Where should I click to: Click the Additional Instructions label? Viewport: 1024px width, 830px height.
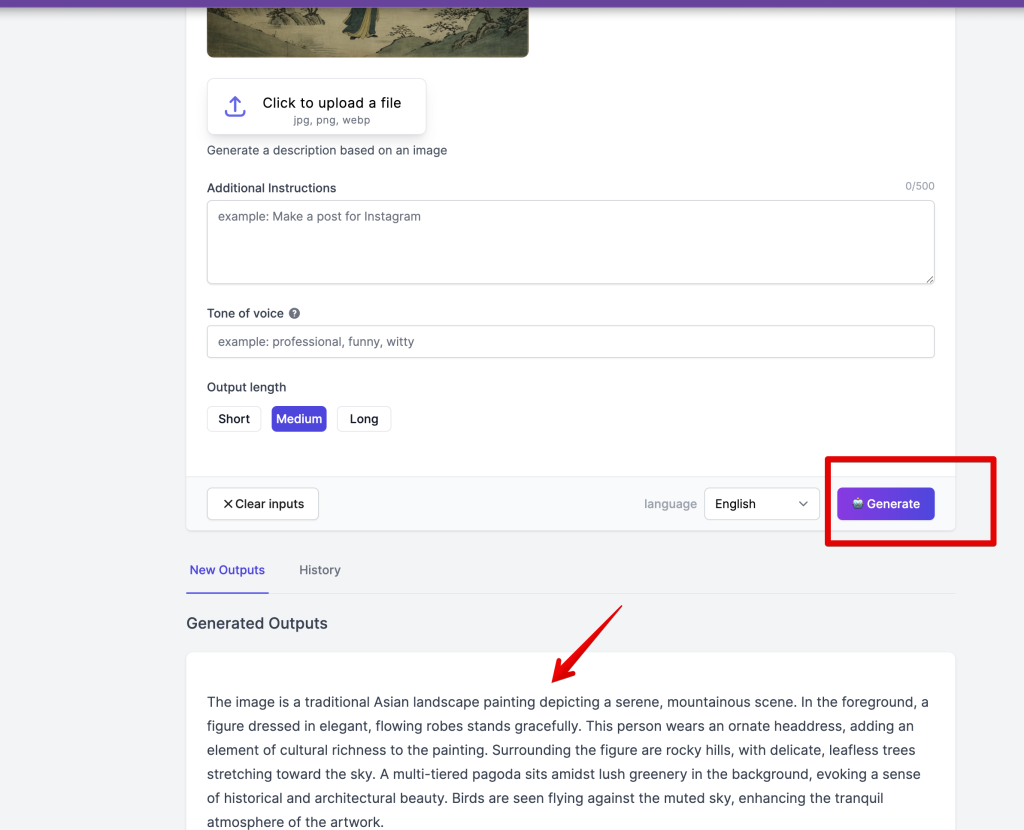(271, 188)
